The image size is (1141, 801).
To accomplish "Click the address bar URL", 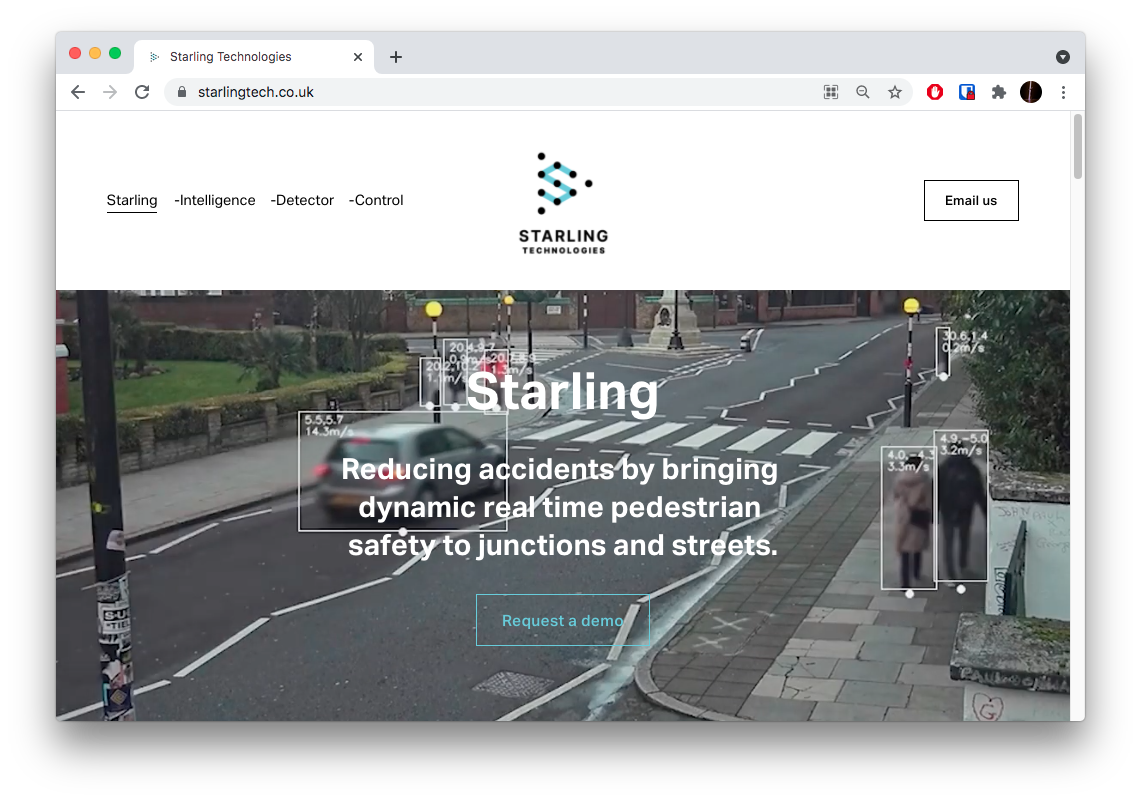I will pyautogui.click(x=255, y=92).
